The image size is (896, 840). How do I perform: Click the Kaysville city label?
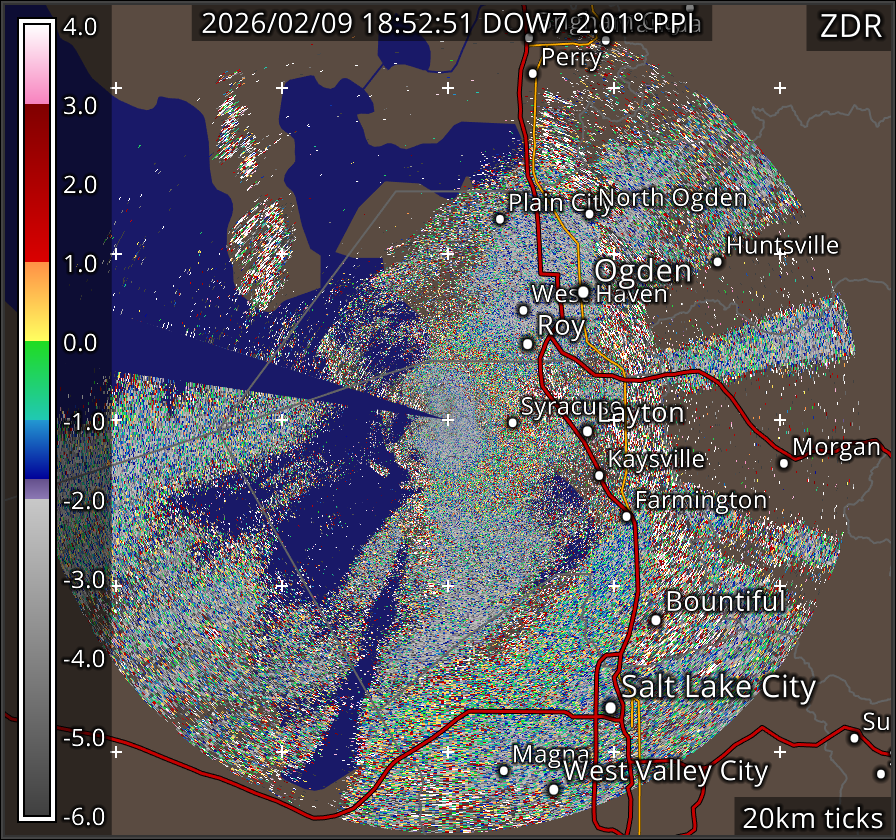pyautogui.click(x=656, y=460)
